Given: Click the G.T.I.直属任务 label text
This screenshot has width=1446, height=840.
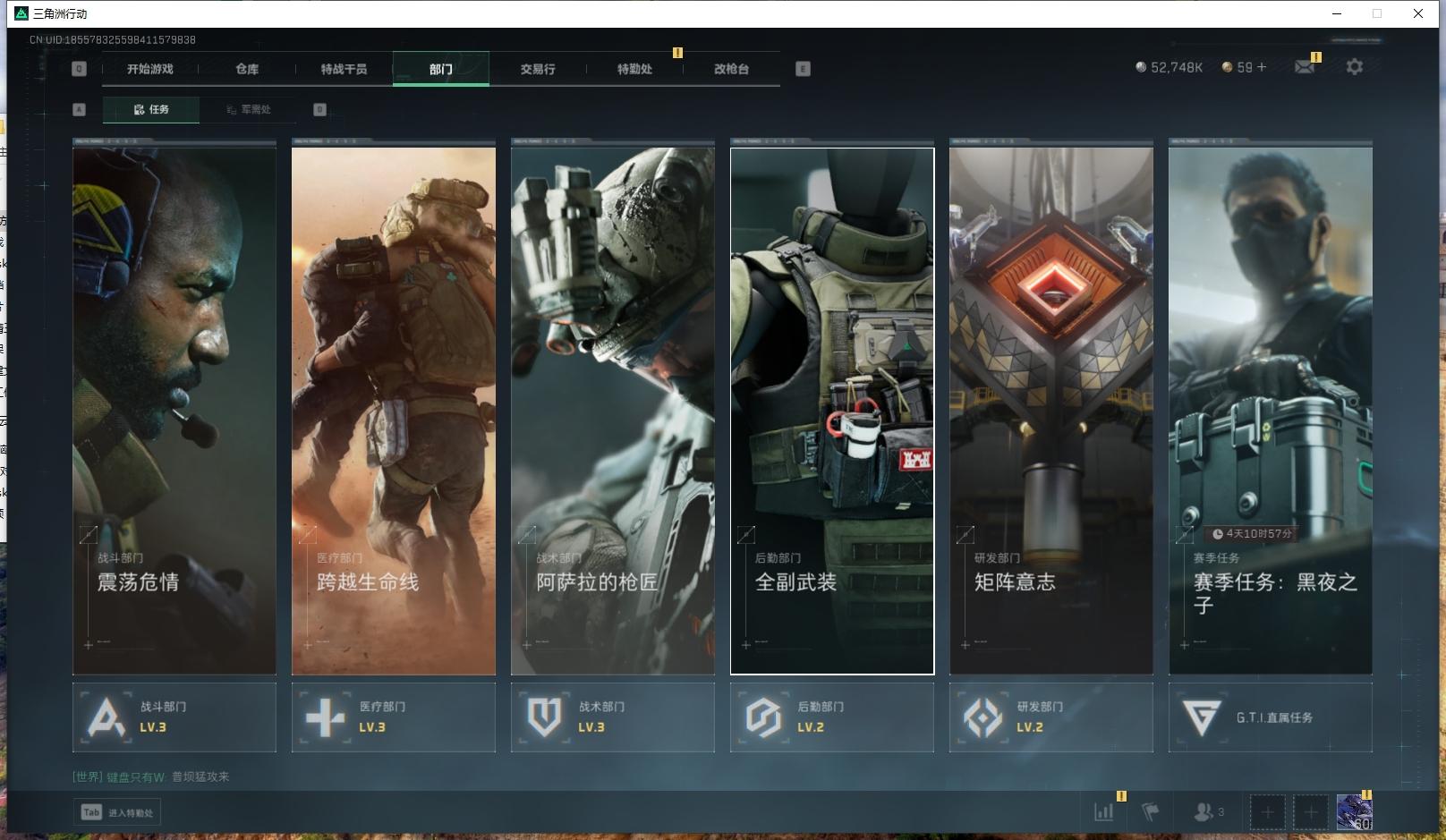Looking at the screenshot, I should tap(1275, 717).
